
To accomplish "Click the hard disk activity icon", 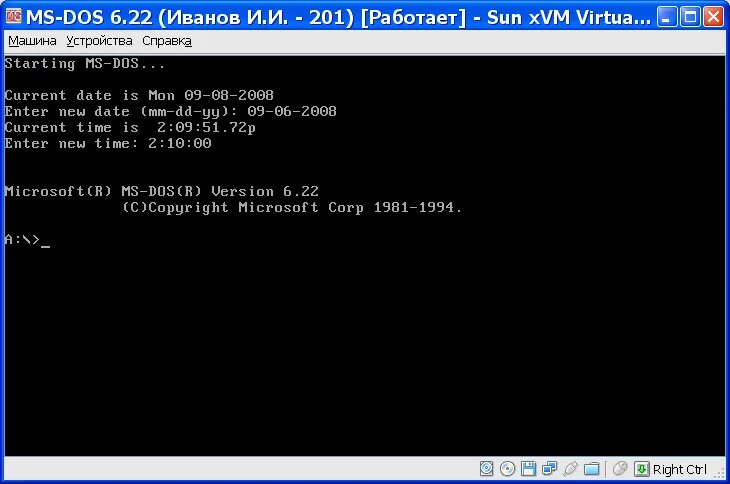I will [486, 469].
